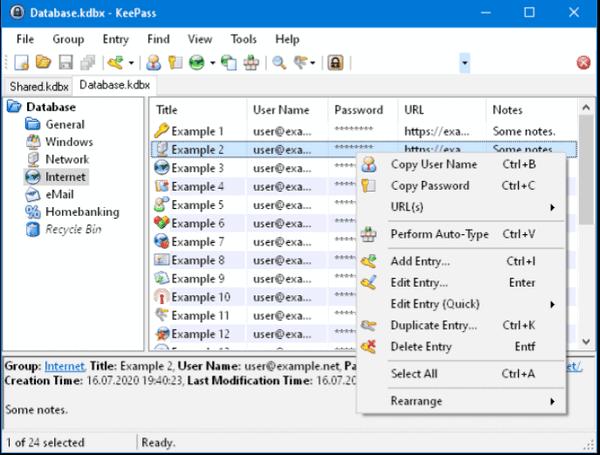Click the Show Entries toolbar icon
Screen dimensions: 600x455
tap(301, 62)
